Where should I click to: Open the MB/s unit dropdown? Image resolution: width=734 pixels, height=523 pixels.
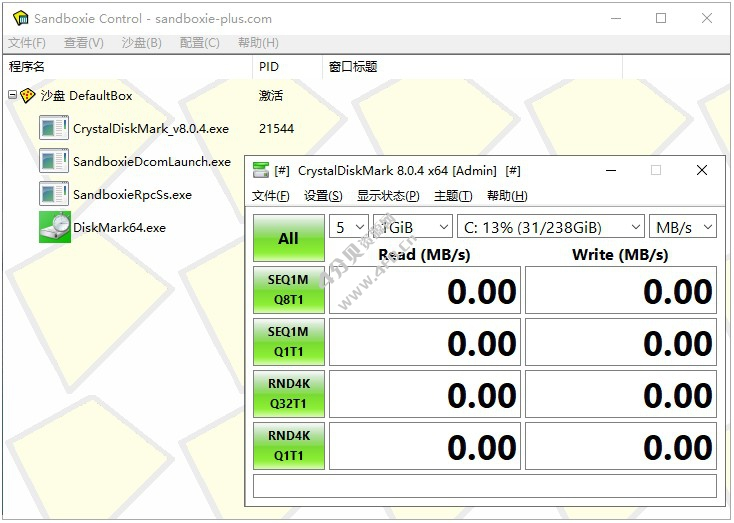683,227
